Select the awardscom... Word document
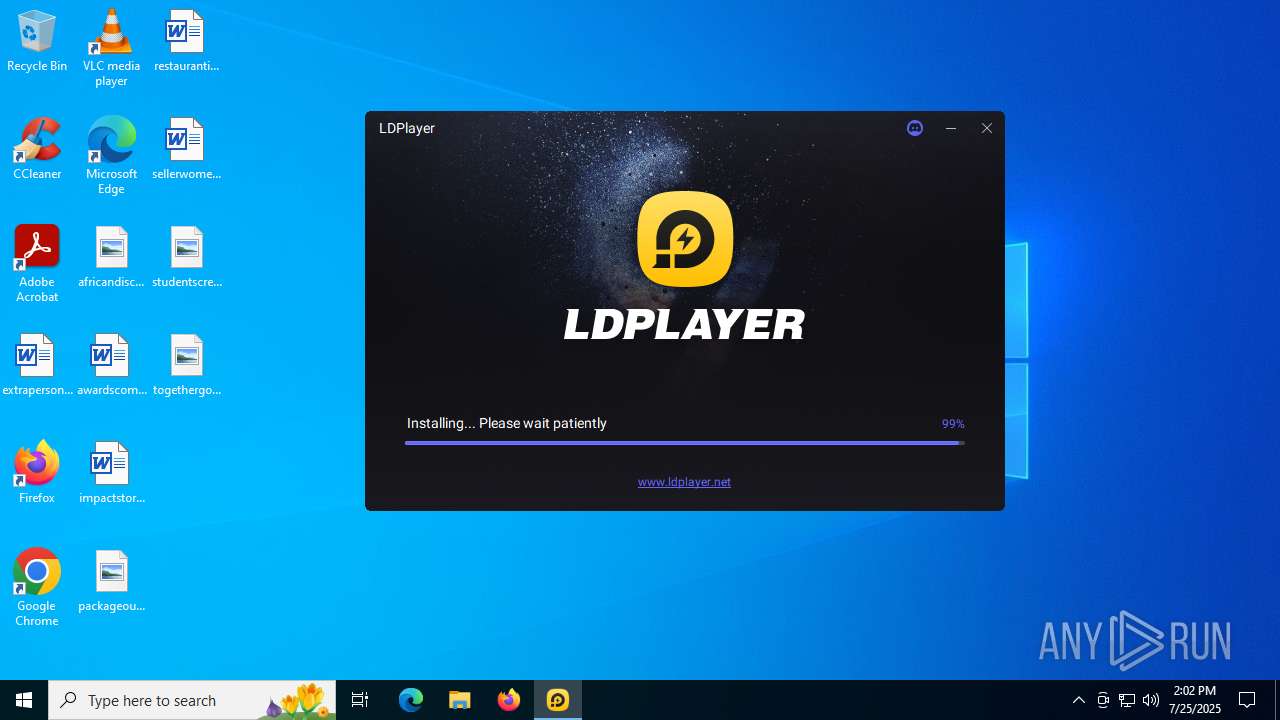Screen dimensions: 1280x720 point(111,366)
